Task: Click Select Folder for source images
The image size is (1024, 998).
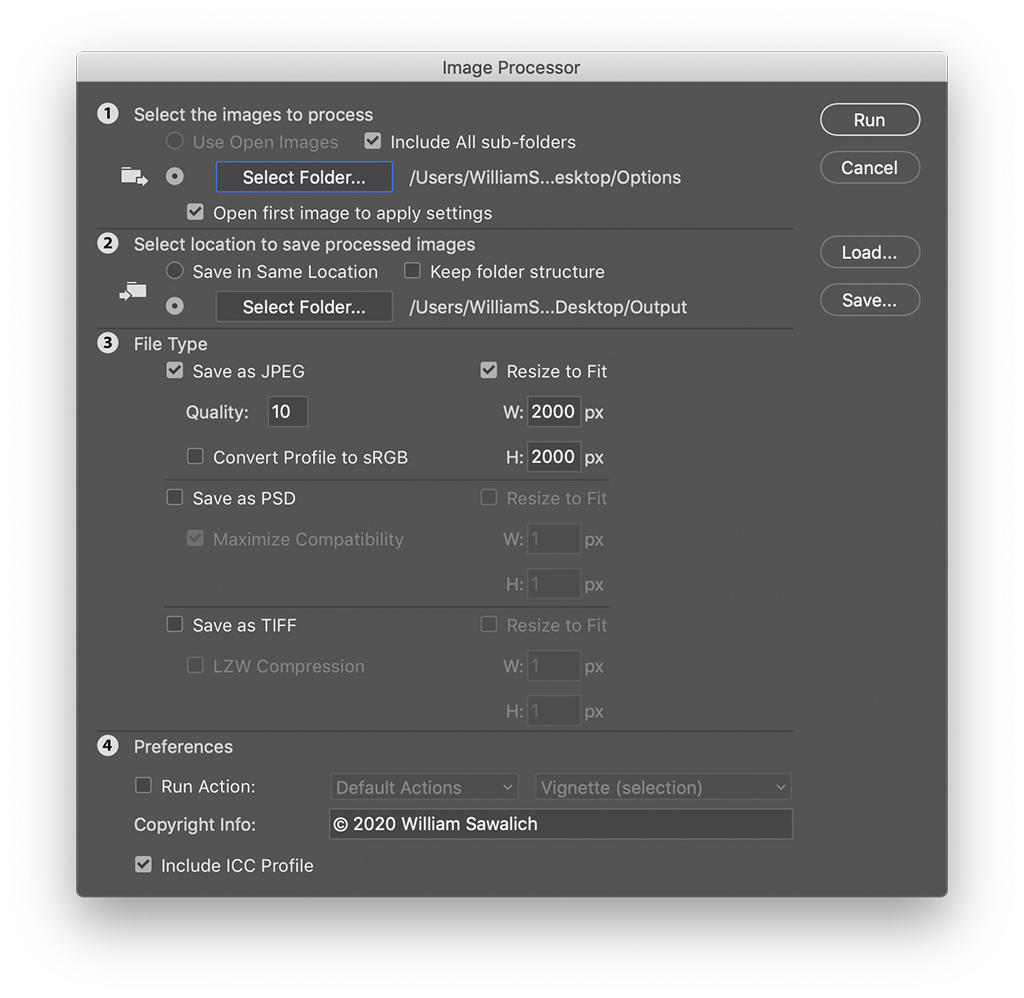Action: (304, 177)
